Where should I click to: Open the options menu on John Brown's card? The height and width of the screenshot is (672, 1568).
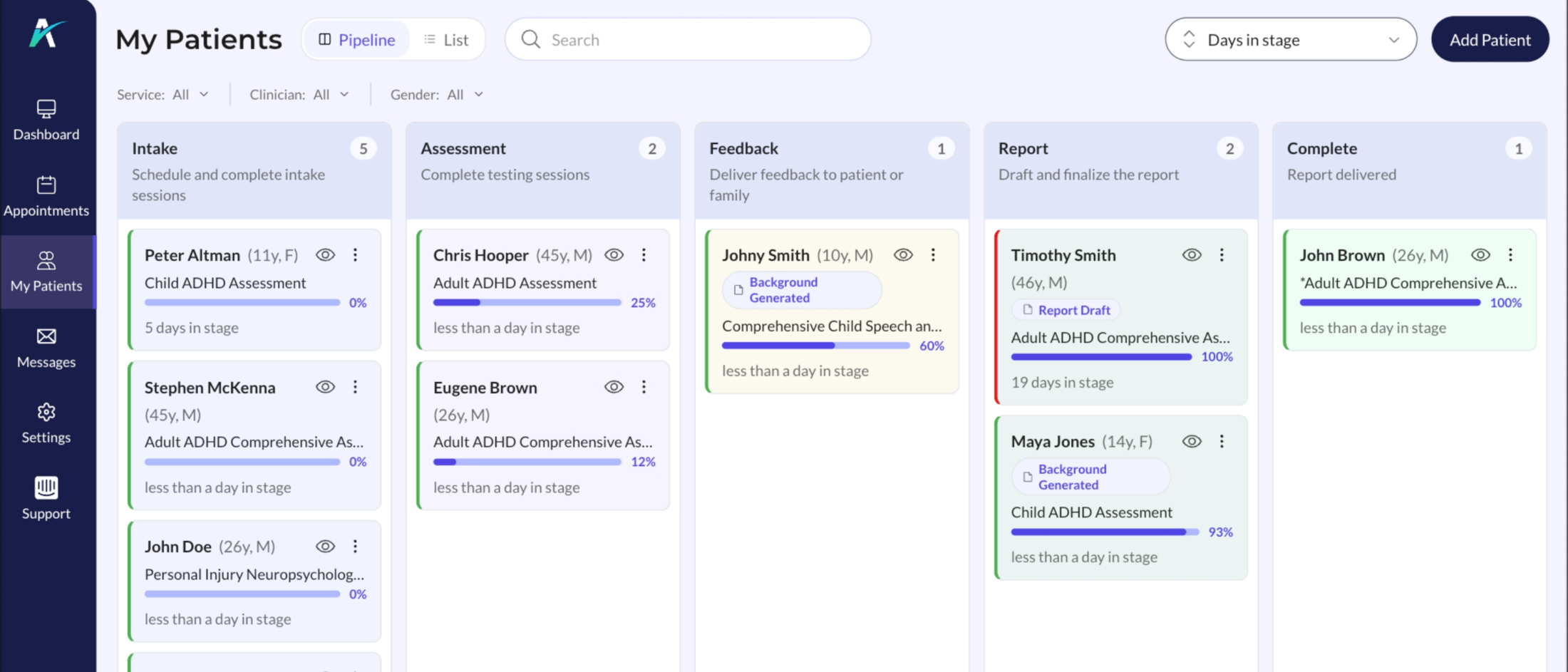click(1510, 255)
